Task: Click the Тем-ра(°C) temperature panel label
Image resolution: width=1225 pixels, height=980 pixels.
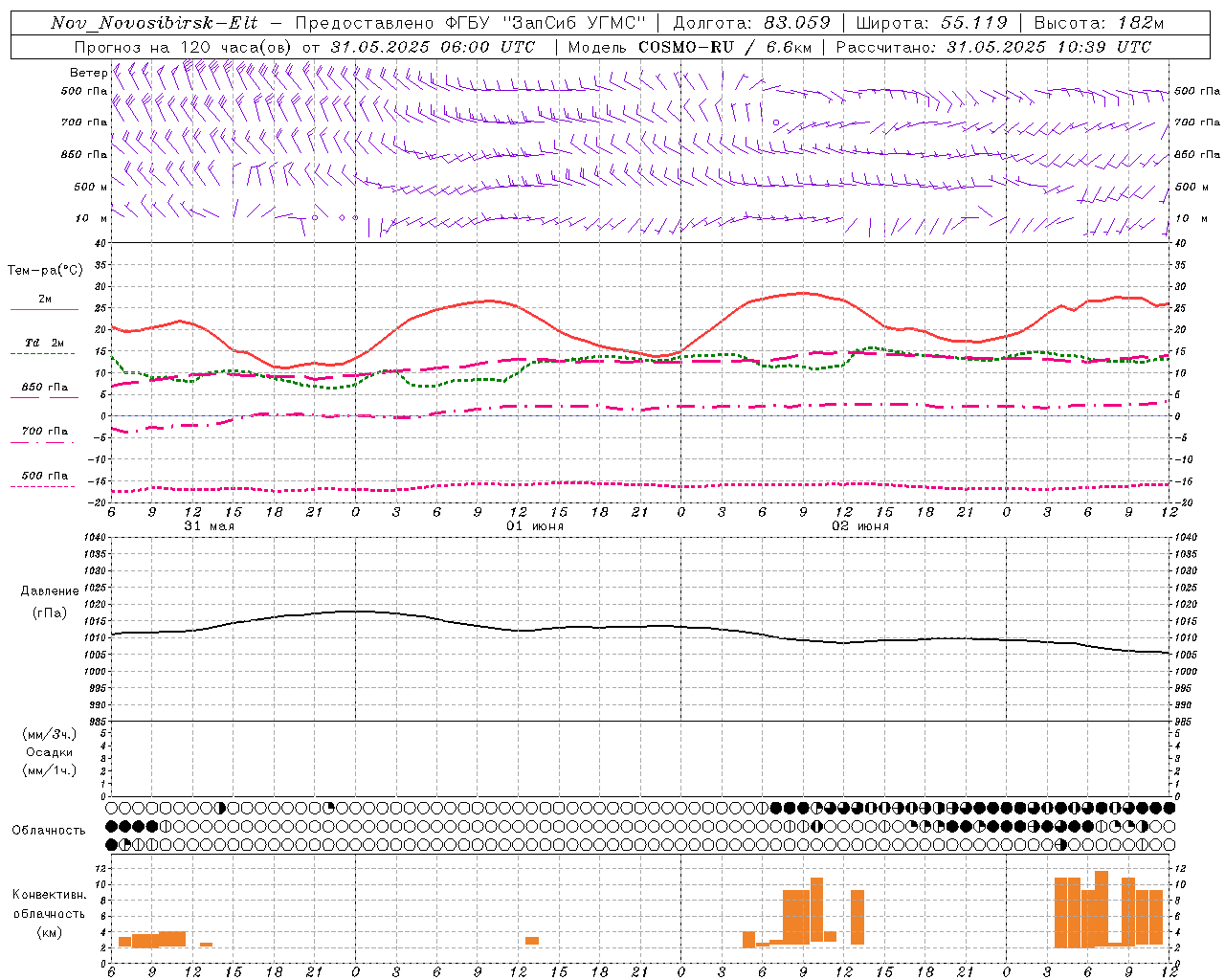Action: point(44,271)
